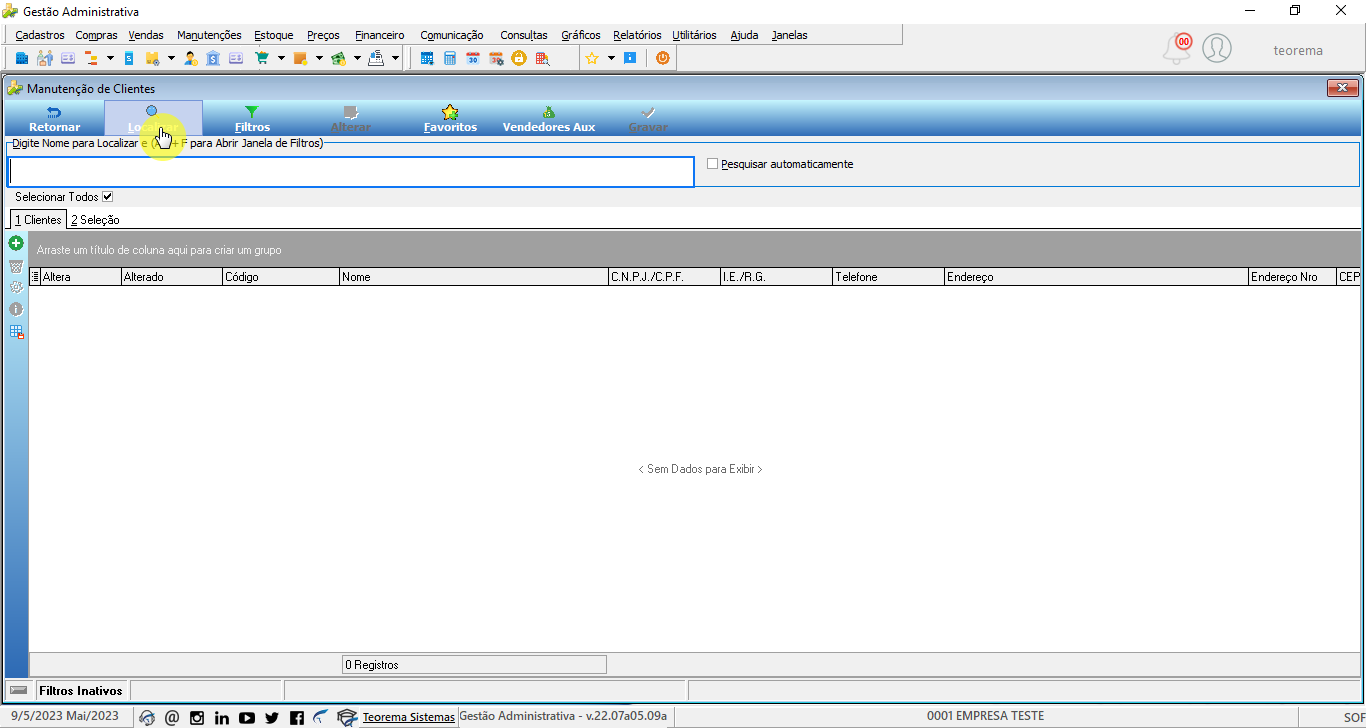Click the green plus add icon
Screen dimensions: 1366x728
[x=16, y=243]
